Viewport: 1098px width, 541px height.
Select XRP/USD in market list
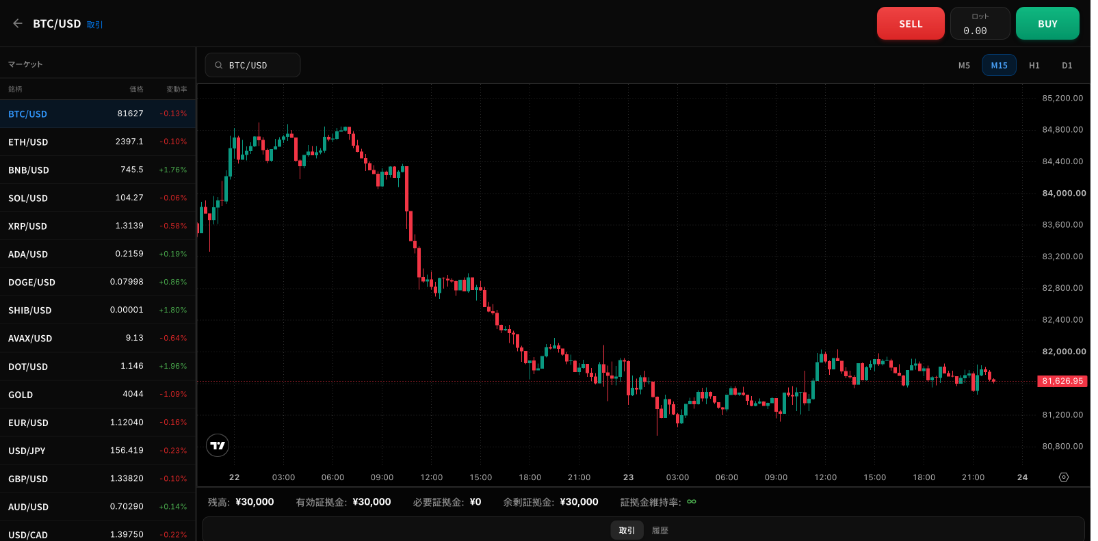98,225
